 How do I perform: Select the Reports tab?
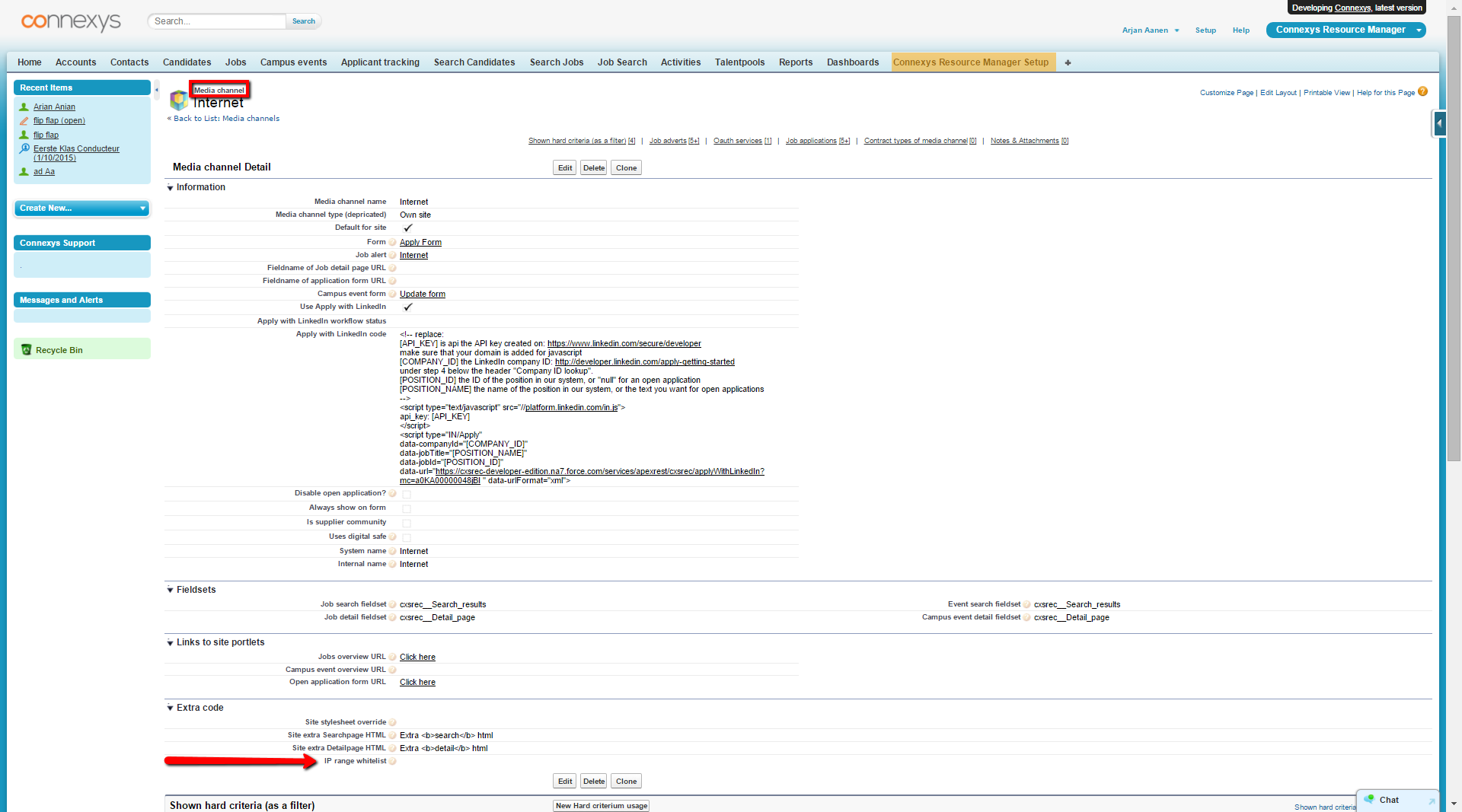pos(796,62)
